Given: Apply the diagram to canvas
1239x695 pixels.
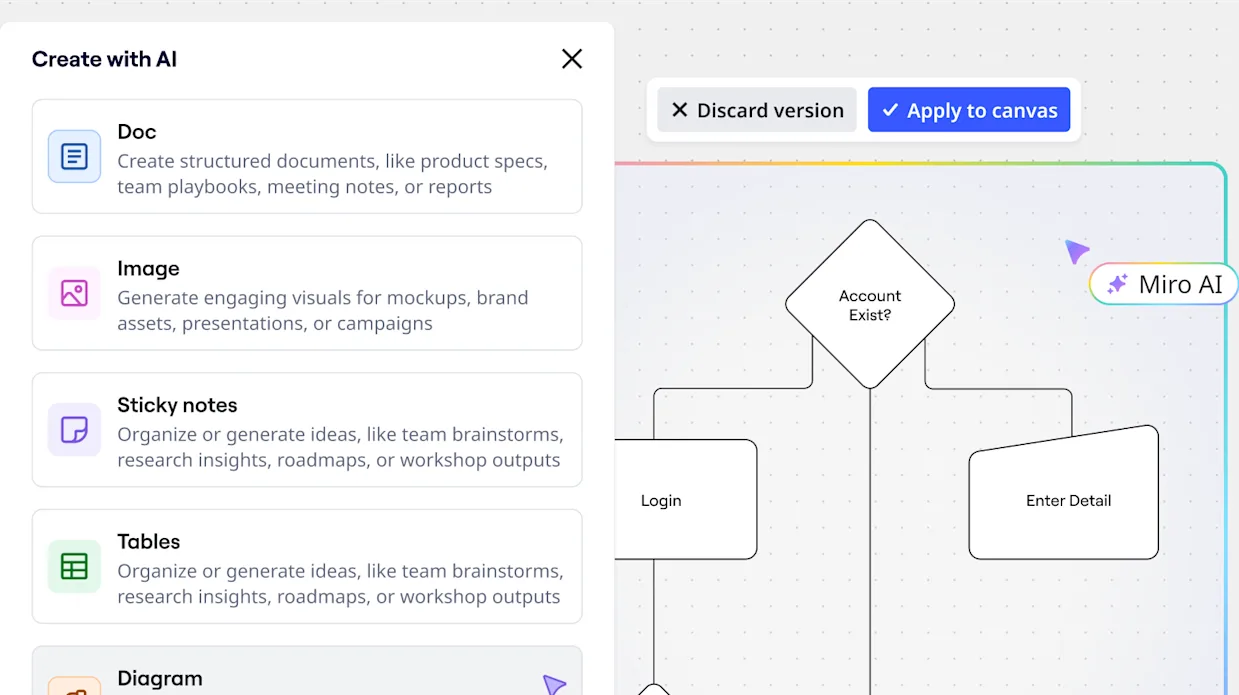Looking at the screenshot, I should point(969,110).
